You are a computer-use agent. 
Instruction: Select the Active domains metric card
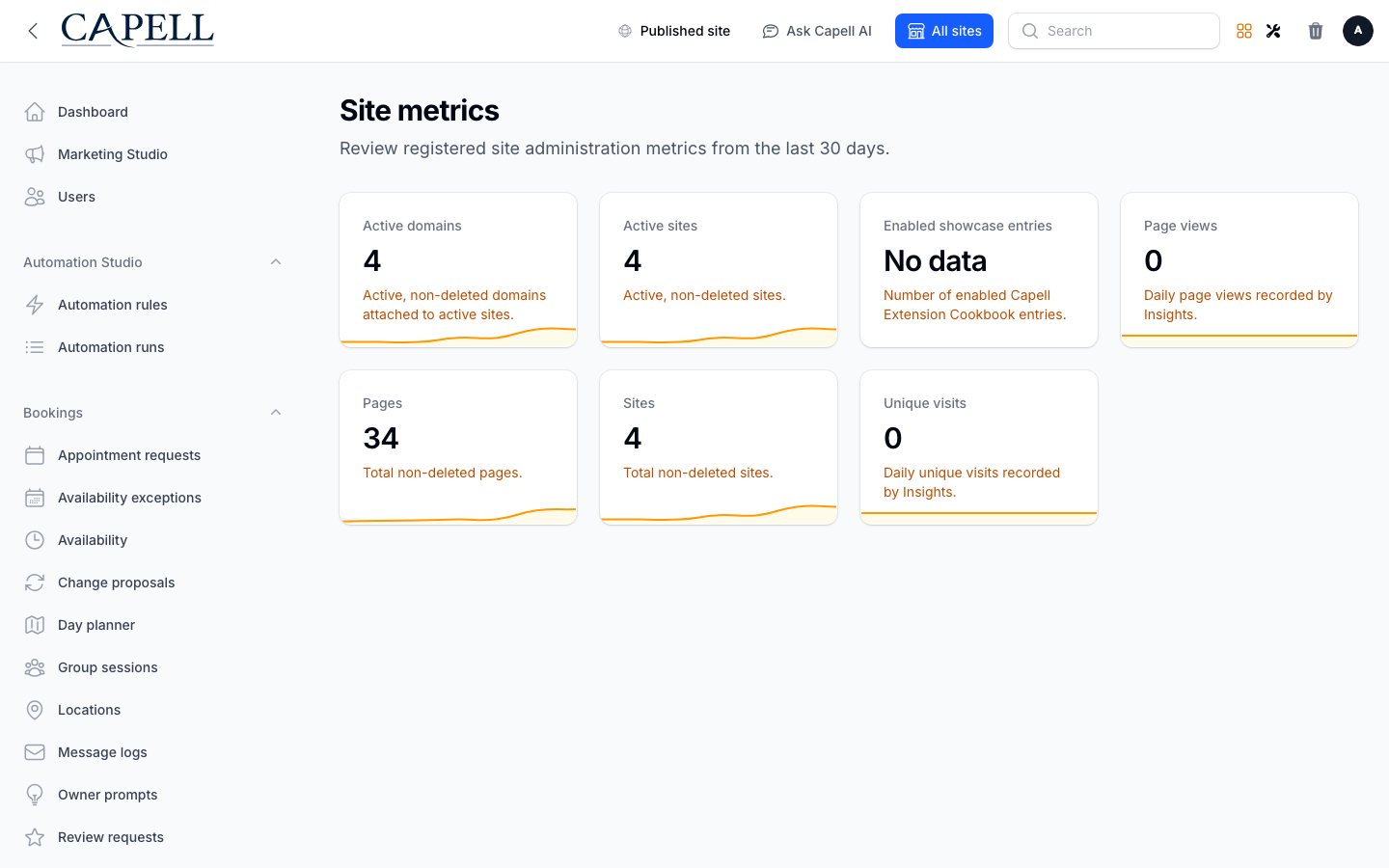pyautogui.click(x=458, y=270)
